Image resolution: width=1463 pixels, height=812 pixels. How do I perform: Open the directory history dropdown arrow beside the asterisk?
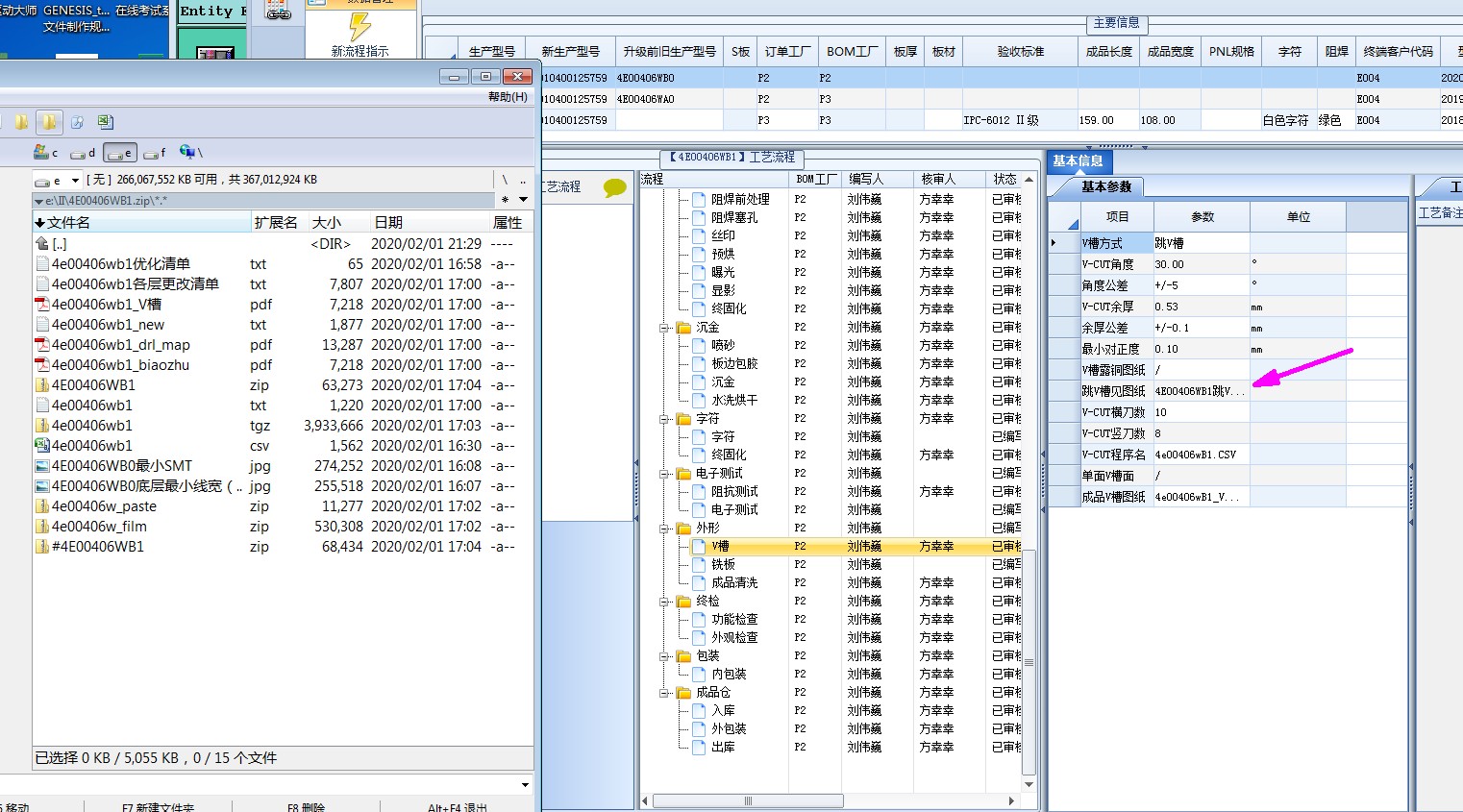pos(523,200)
